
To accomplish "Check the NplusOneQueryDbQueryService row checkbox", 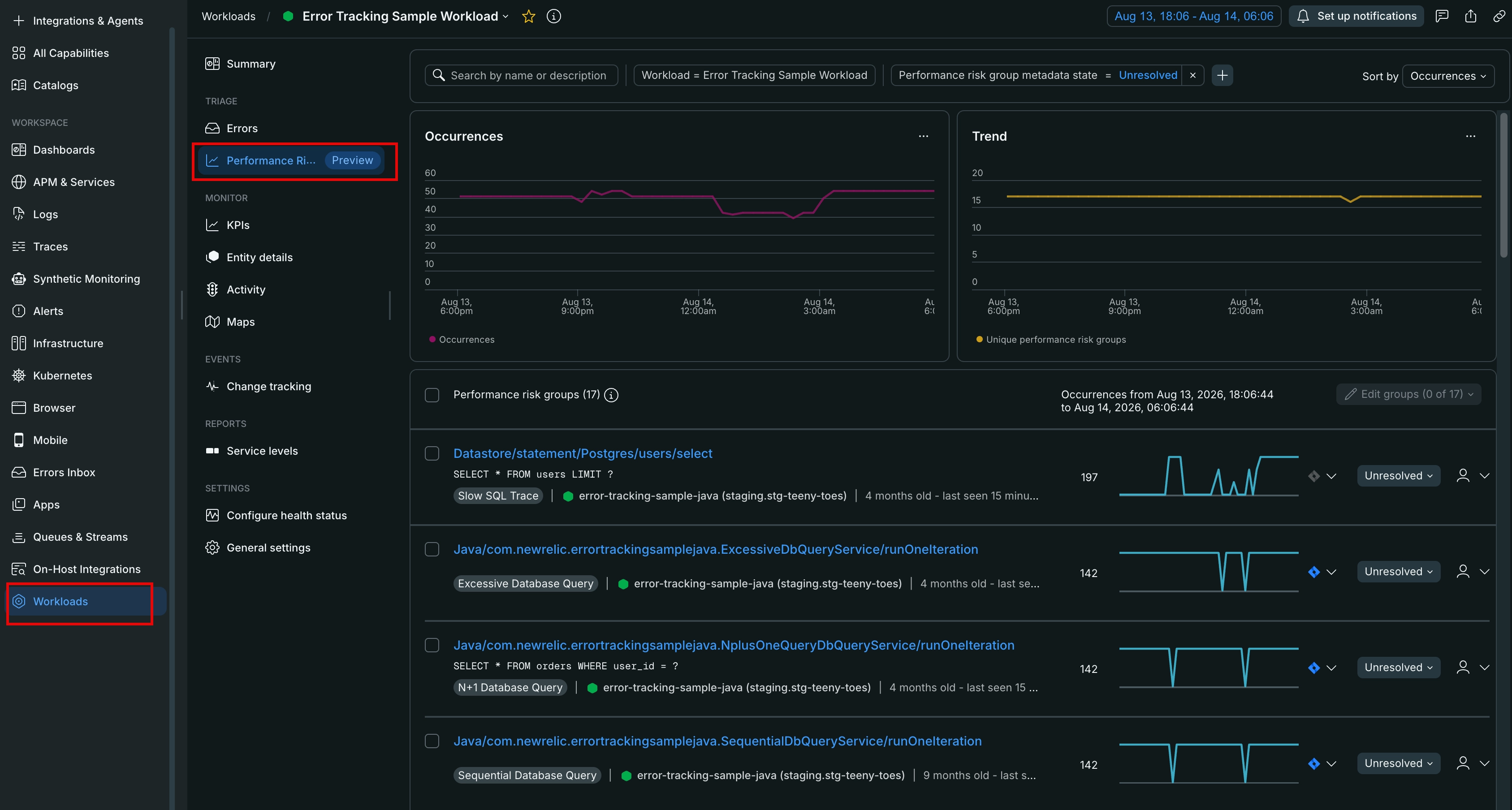I will click(432, 645).
